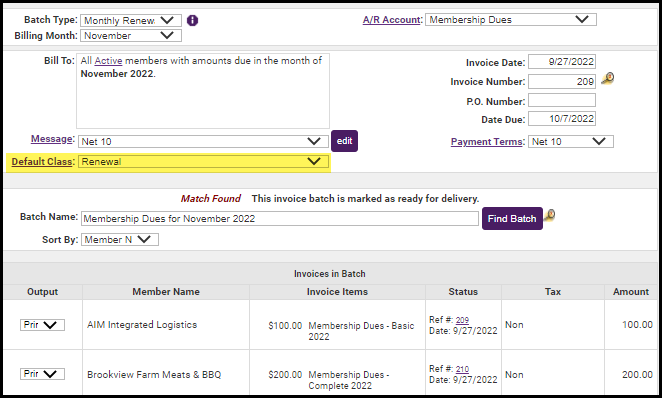Click the purple info icon beside Batch Type
This screenshot has height=398, width=662.
tap(193, 20)
